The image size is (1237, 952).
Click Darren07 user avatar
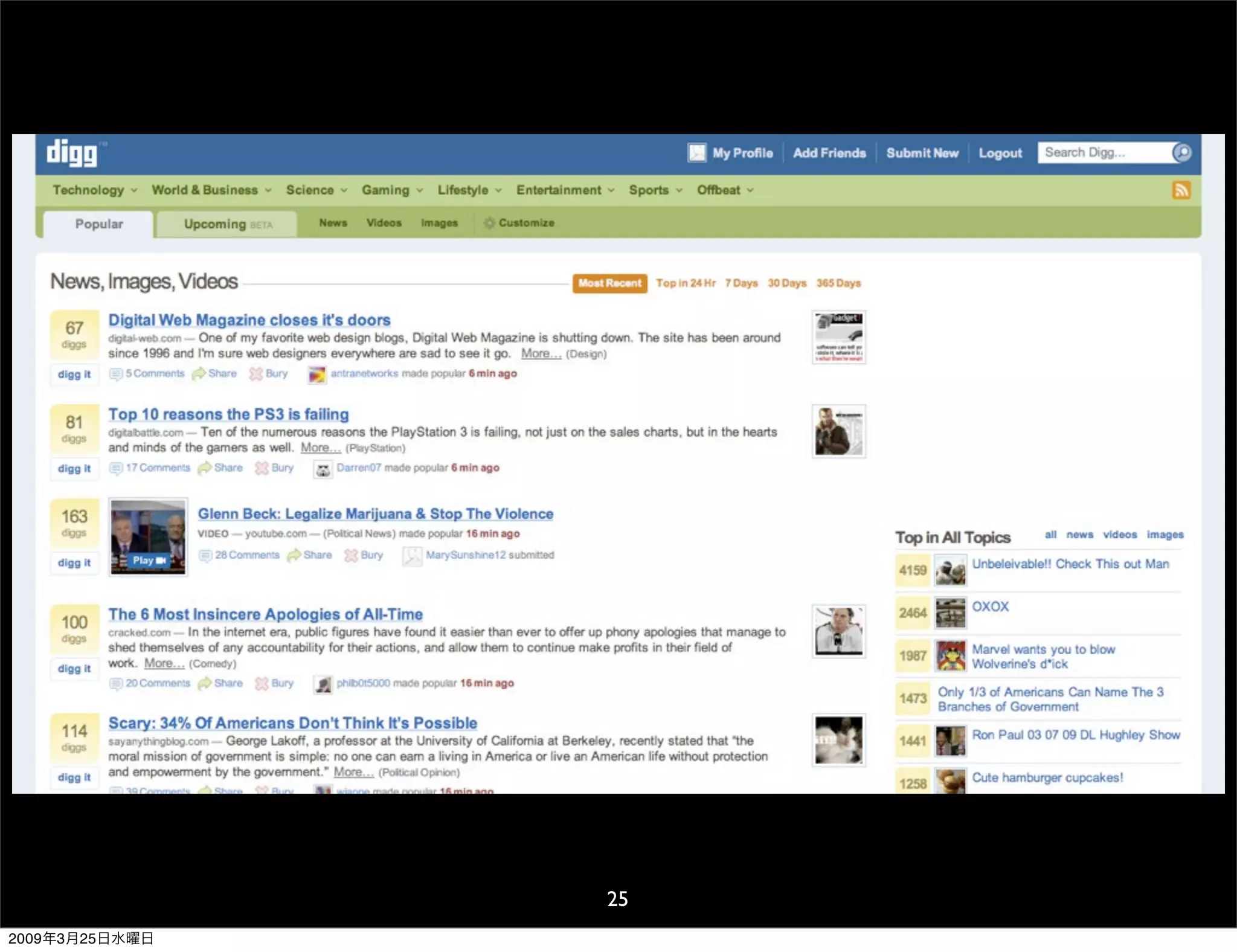click(323, 469)
